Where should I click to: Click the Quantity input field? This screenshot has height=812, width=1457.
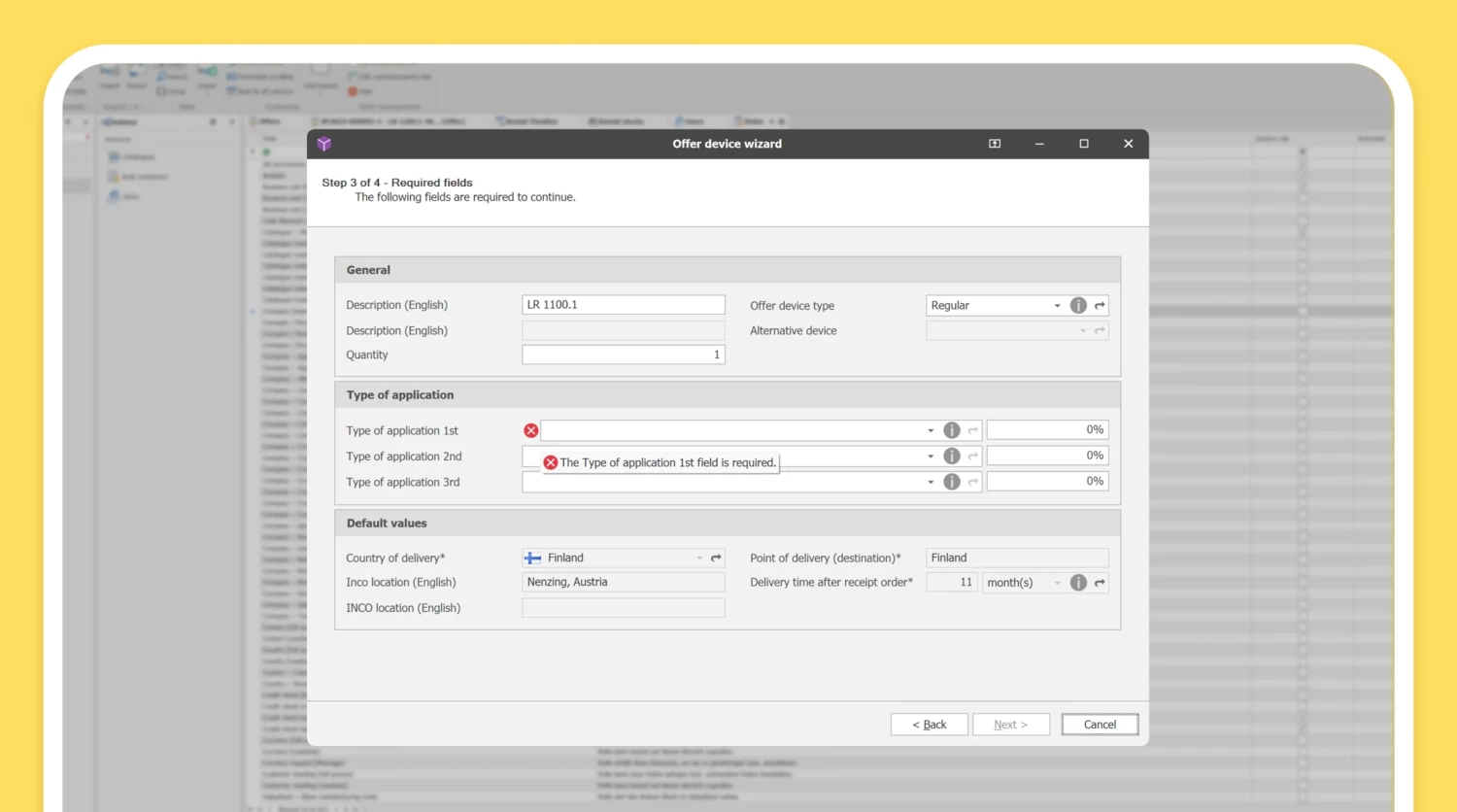(x=623, y=355)
